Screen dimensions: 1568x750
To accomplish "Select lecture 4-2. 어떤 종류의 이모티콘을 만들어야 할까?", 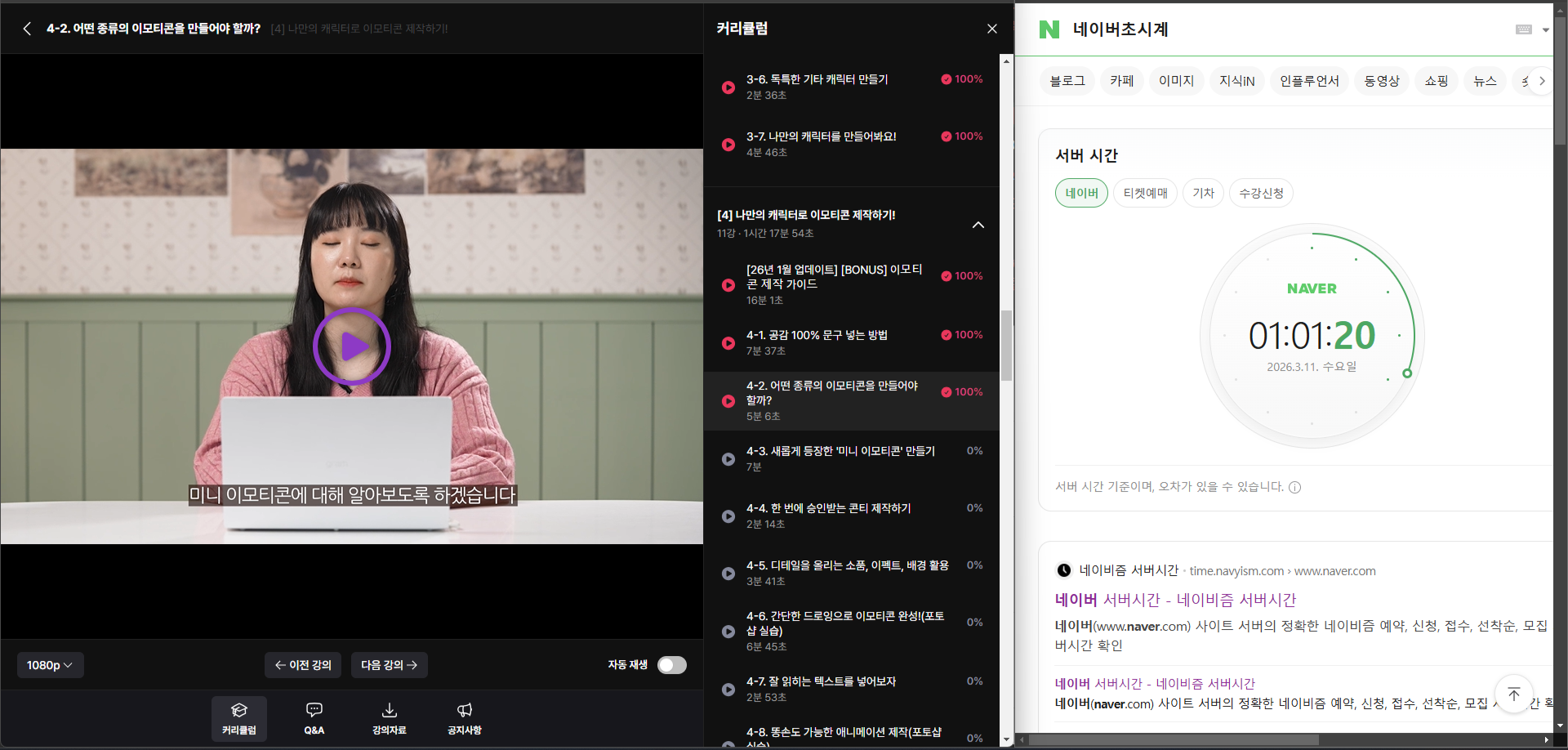I will click(852, 400).
